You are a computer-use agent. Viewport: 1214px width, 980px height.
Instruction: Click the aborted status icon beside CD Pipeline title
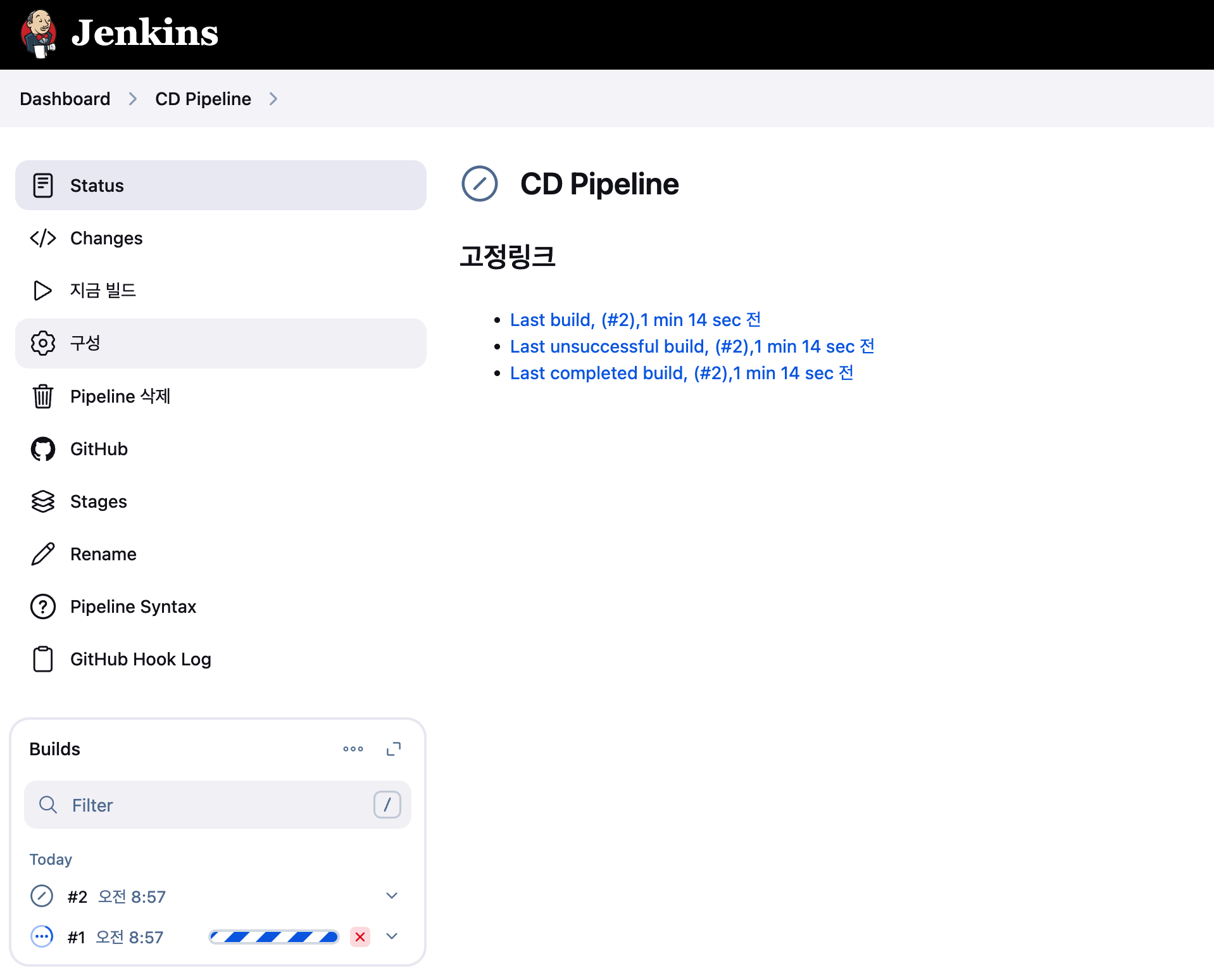coord(480,184)
